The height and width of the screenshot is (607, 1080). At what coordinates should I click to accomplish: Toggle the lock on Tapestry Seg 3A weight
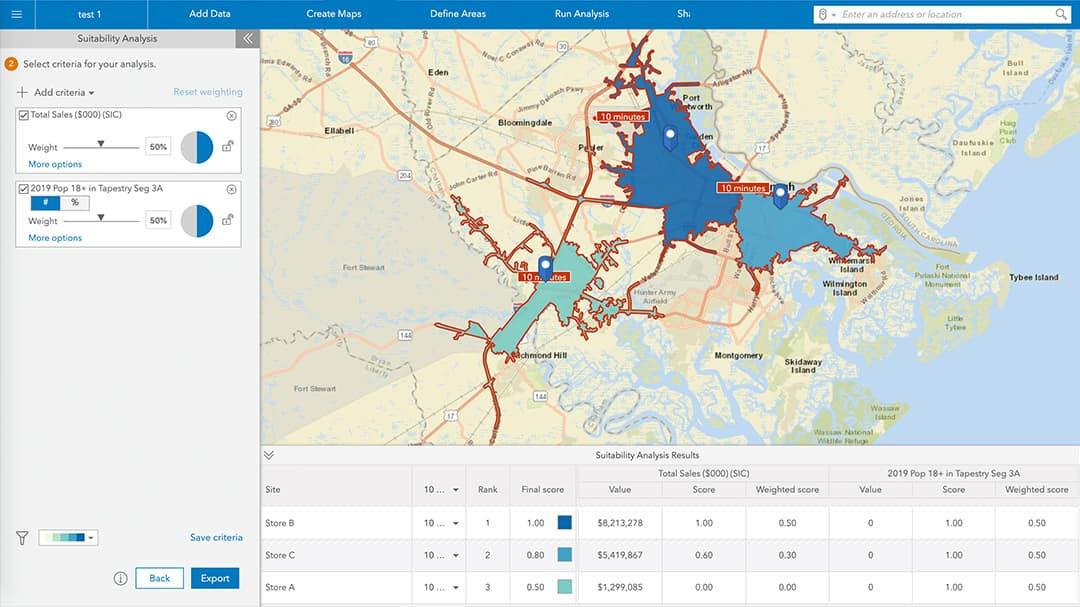point(227,220)
